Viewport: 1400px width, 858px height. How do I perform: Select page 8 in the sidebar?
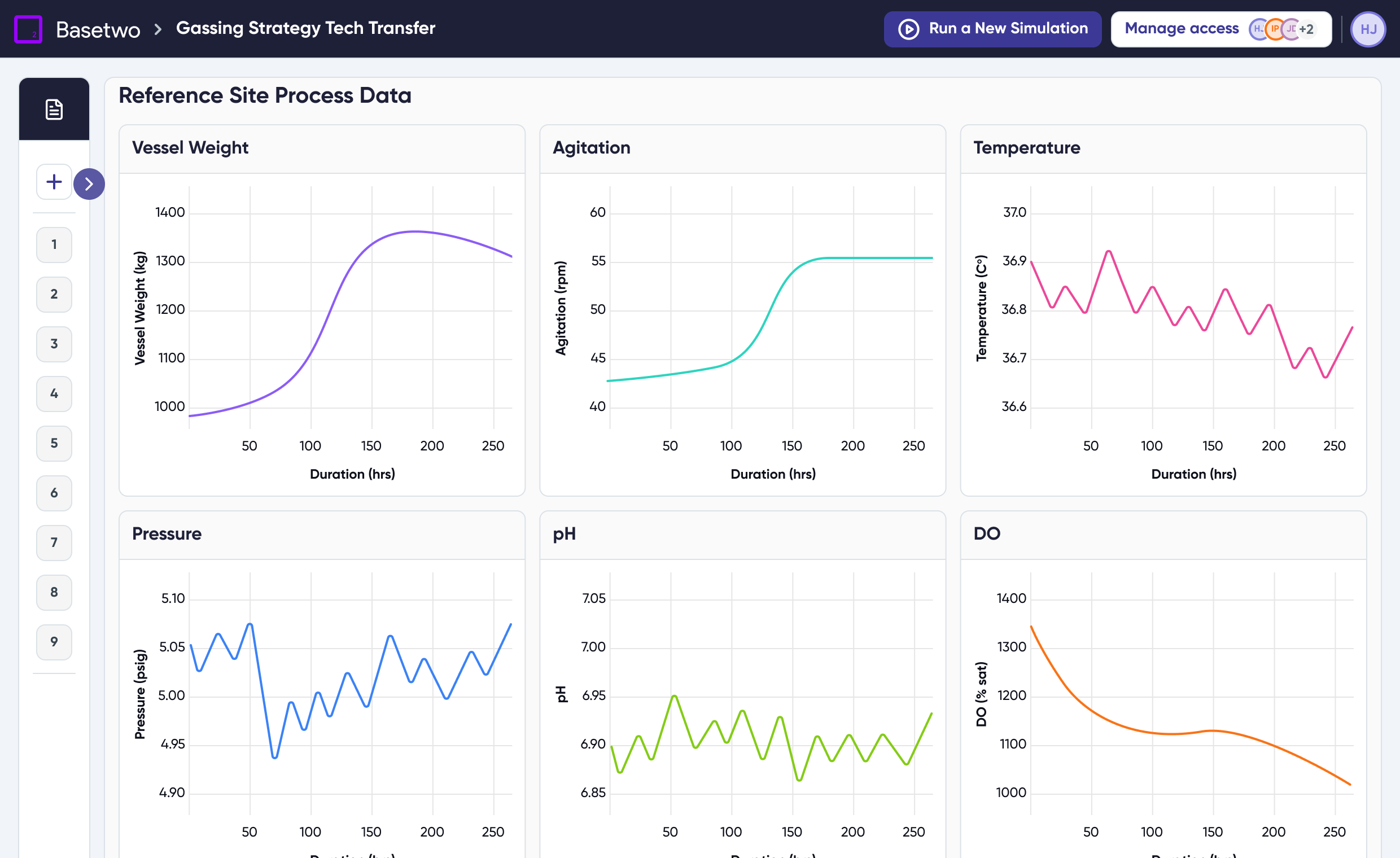pos(54,592)
